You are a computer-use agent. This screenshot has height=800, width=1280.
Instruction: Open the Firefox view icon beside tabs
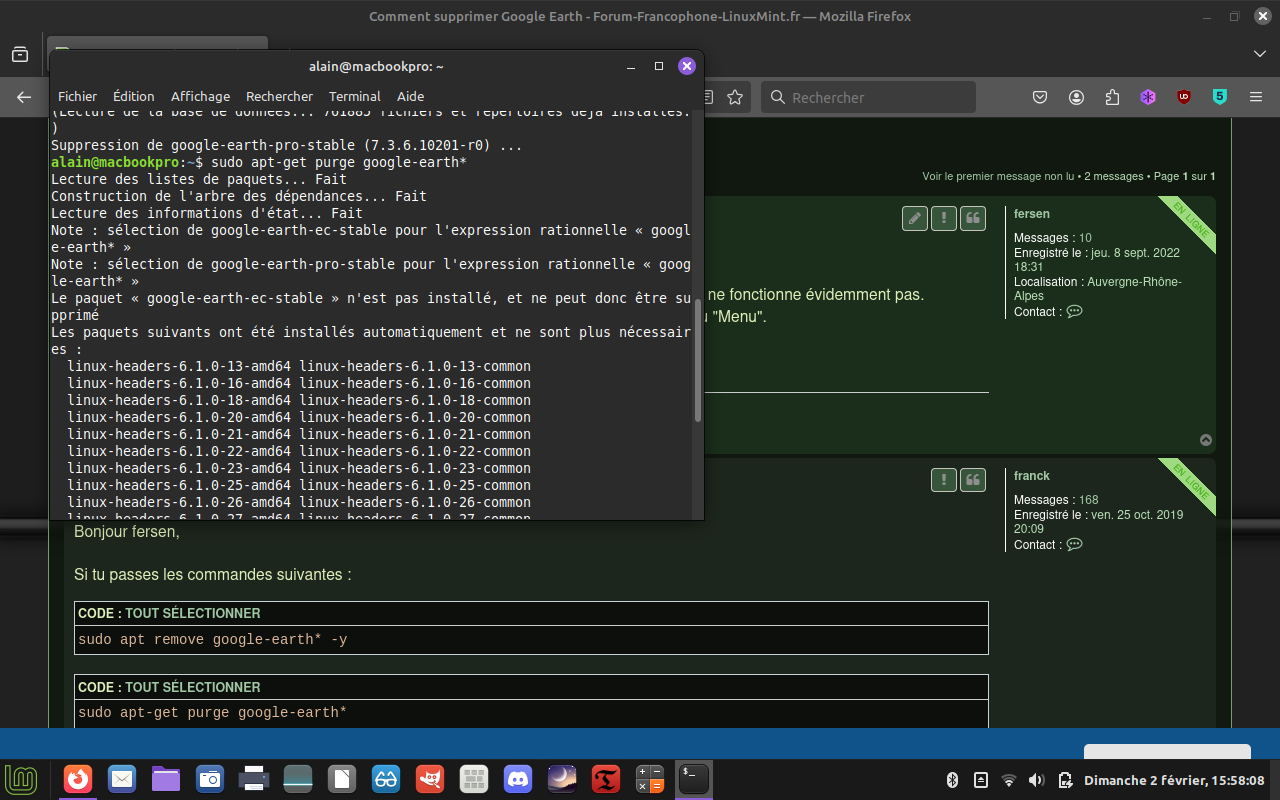point(20,54)
